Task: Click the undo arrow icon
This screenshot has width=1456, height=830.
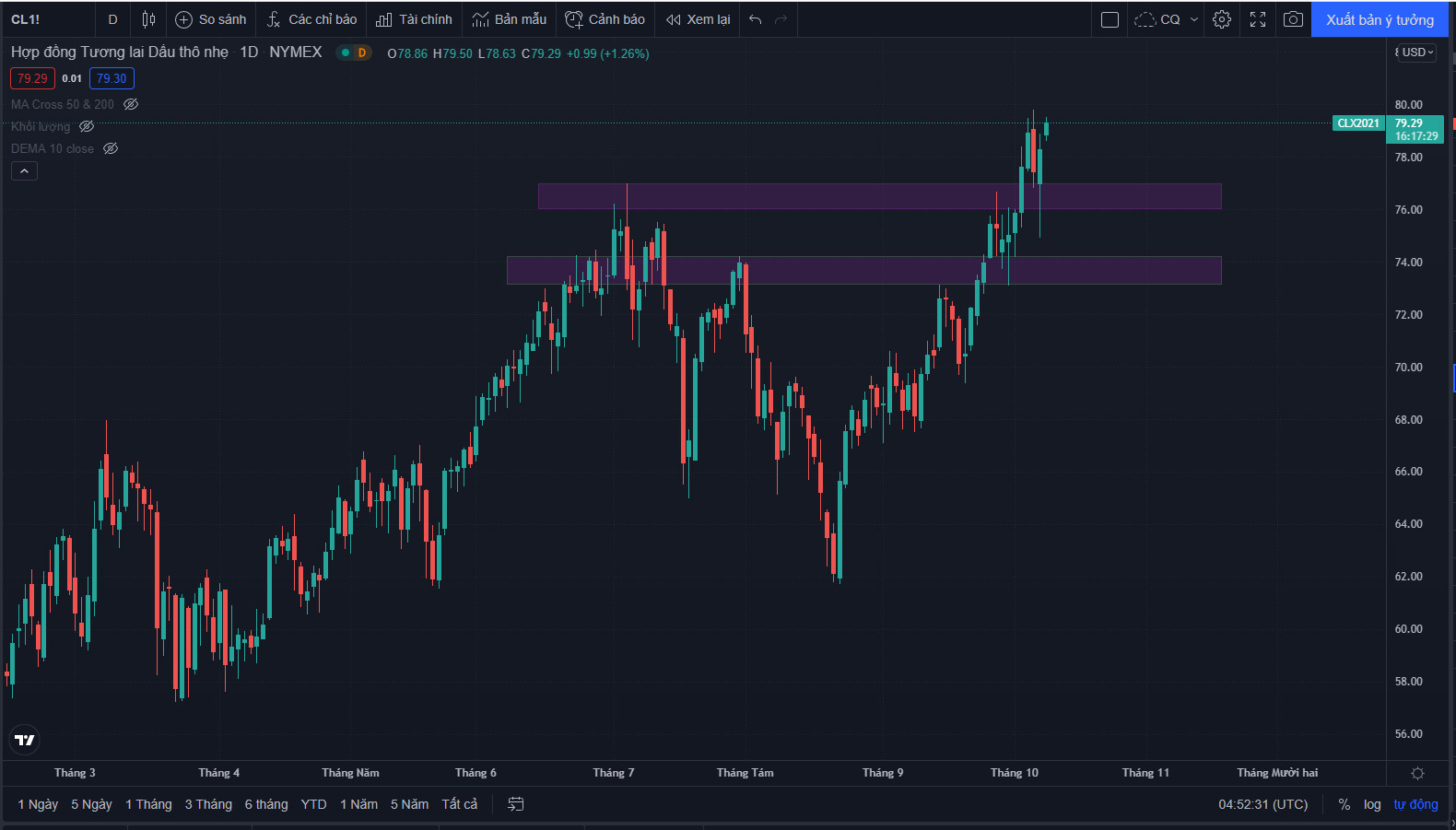Action: [x=756, y=19]
